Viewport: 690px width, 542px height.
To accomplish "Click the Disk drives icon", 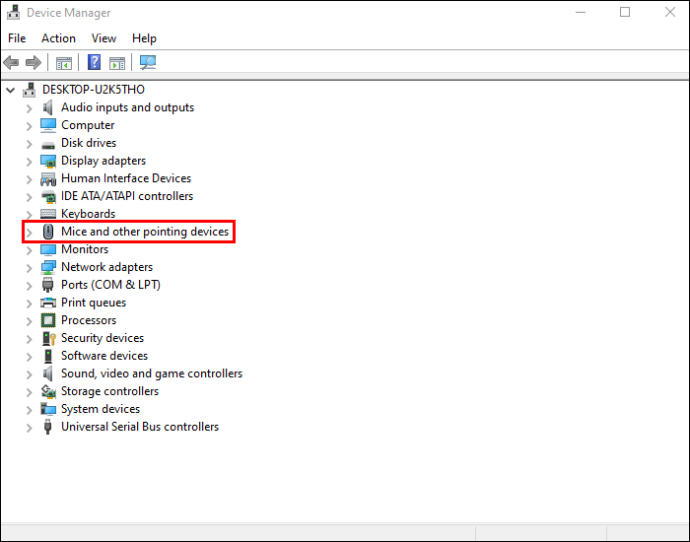I will point(48,144).
